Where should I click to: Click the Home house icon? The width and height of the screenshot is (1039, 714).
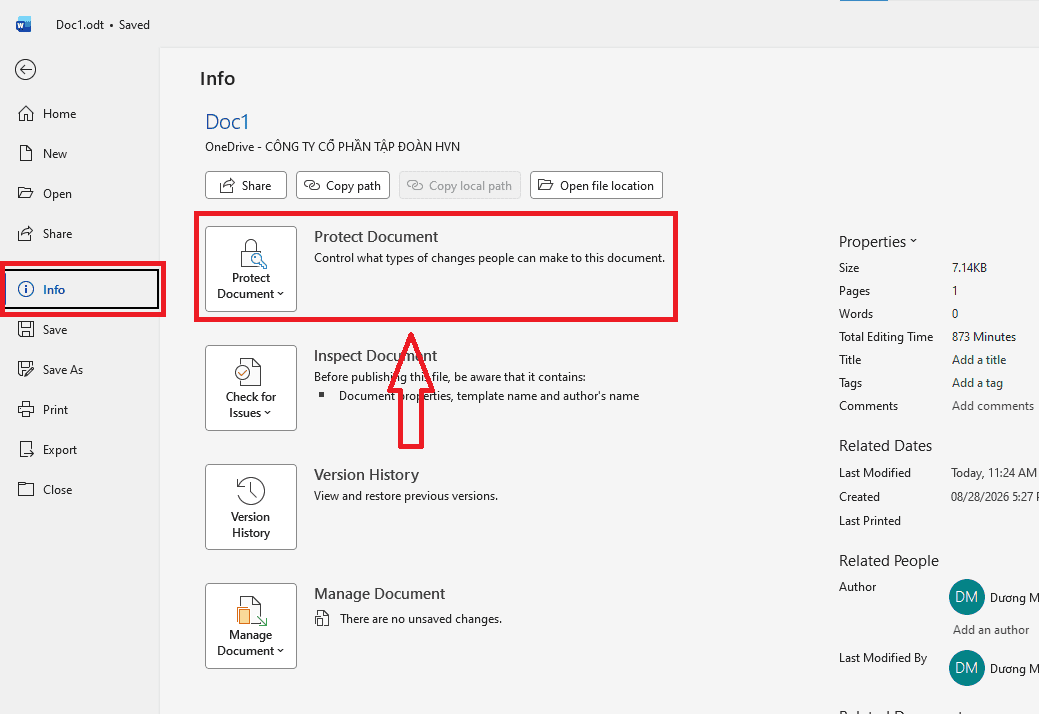tap(26, 114)
